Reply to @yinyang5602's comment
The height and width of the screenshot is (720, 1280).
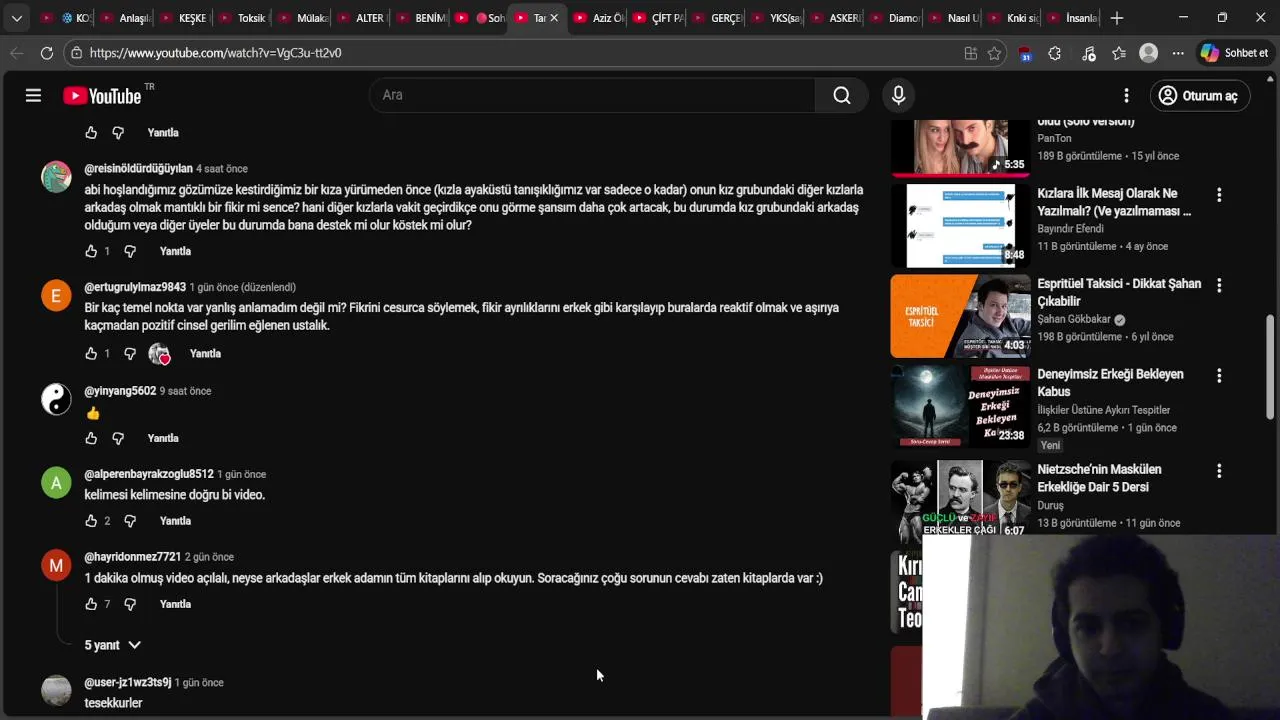[163, 438]
